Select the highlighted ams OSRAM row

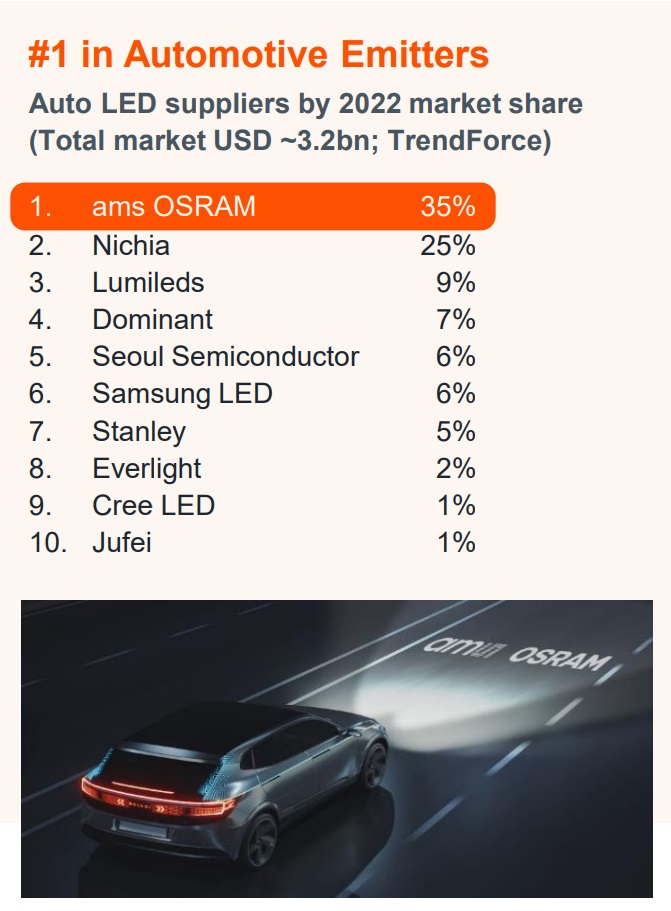252,207
